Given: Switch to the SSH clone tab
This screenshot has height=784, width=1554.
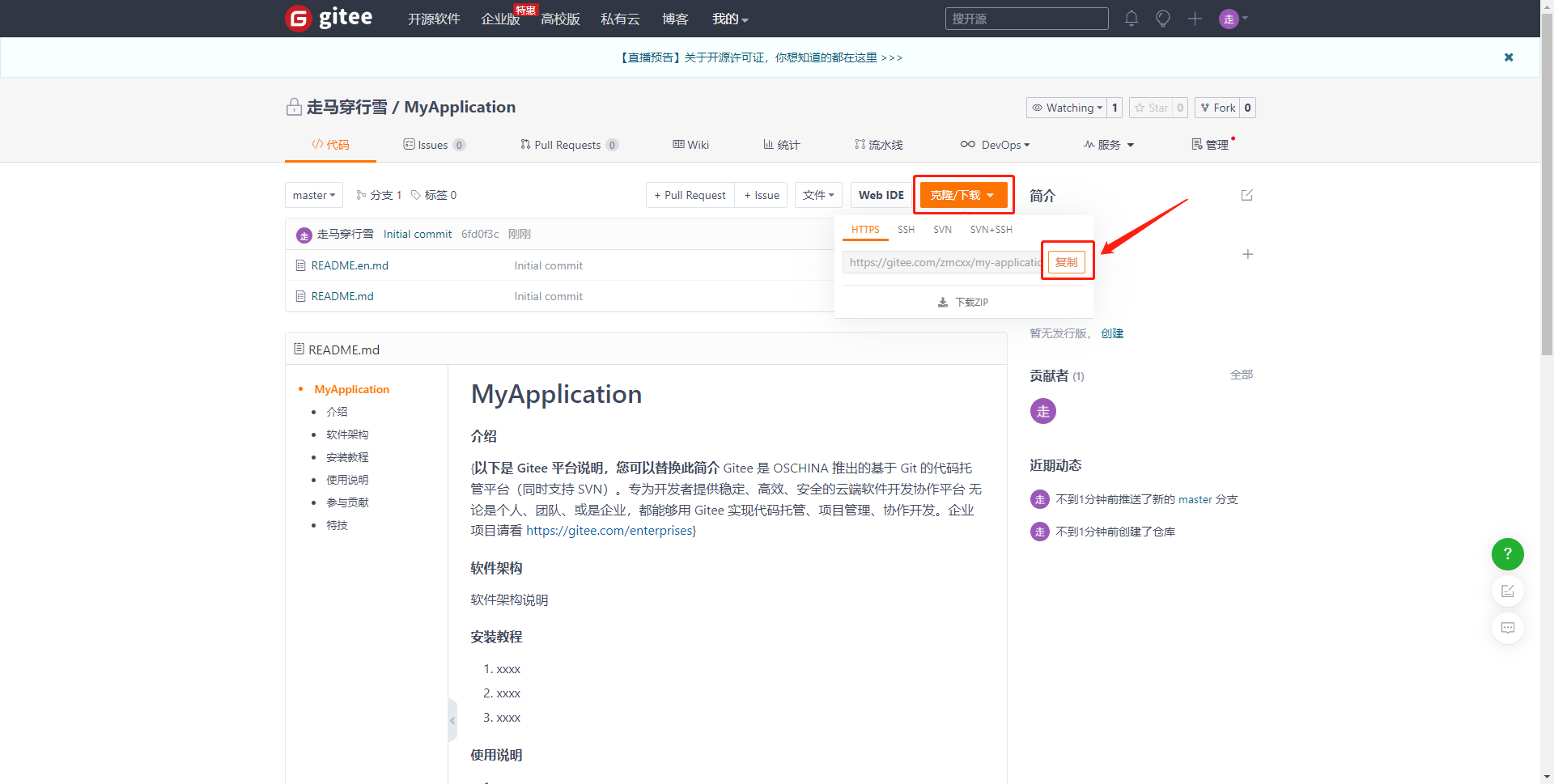Looking at the screenshot, I should [x=906, y=230].
